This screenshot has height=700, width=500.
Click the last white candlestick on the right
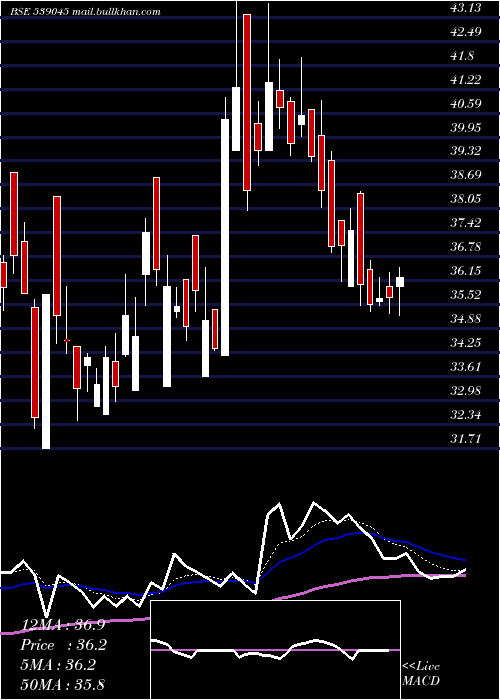click(400, 282)
